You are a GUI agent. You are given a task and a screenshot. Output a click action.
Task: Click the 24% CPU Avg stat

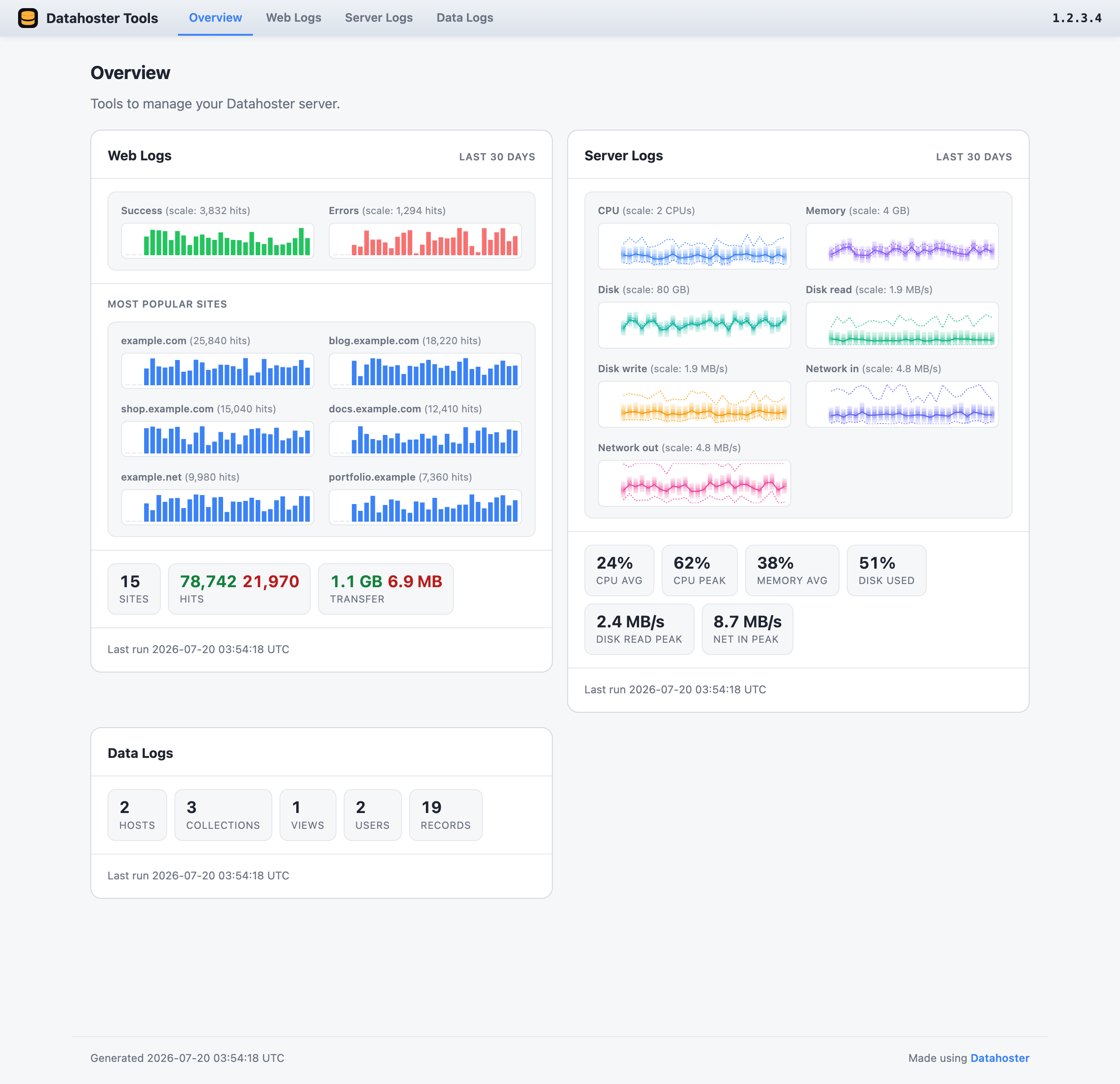click(x=619, y=570)
